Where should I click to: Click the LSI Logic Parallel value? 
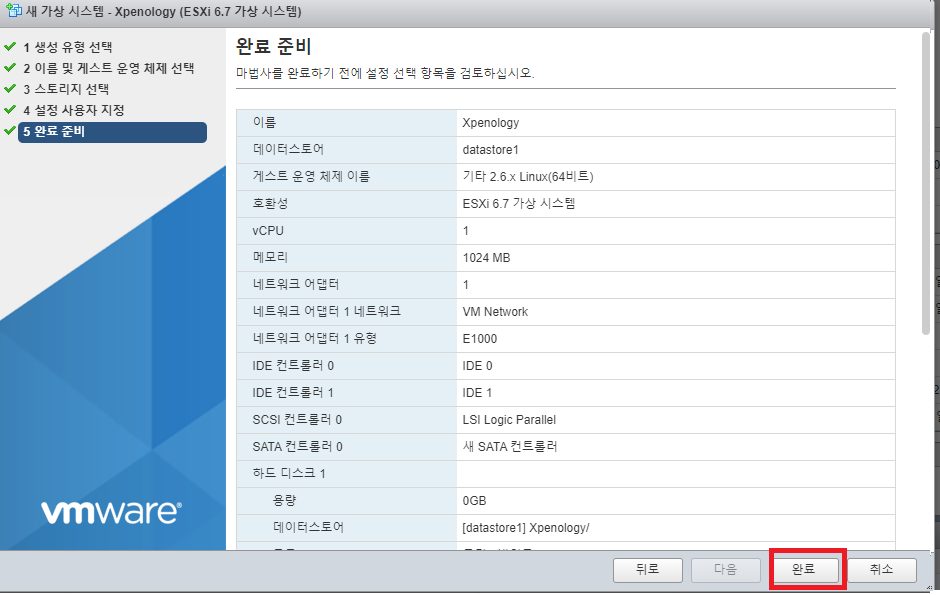tap(509, 419)
